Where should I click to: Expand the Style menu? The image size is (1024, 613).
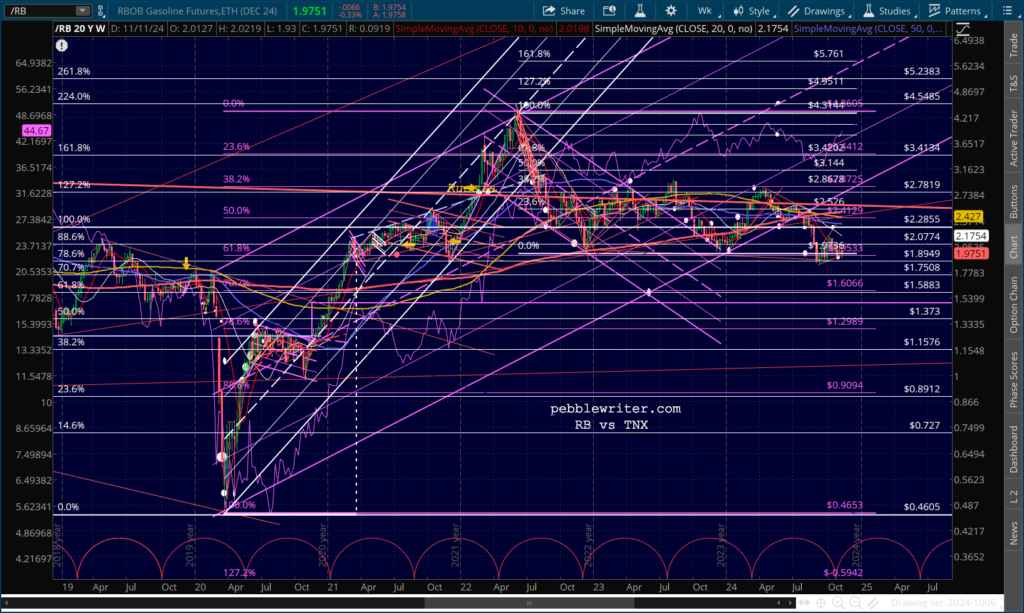752,10
